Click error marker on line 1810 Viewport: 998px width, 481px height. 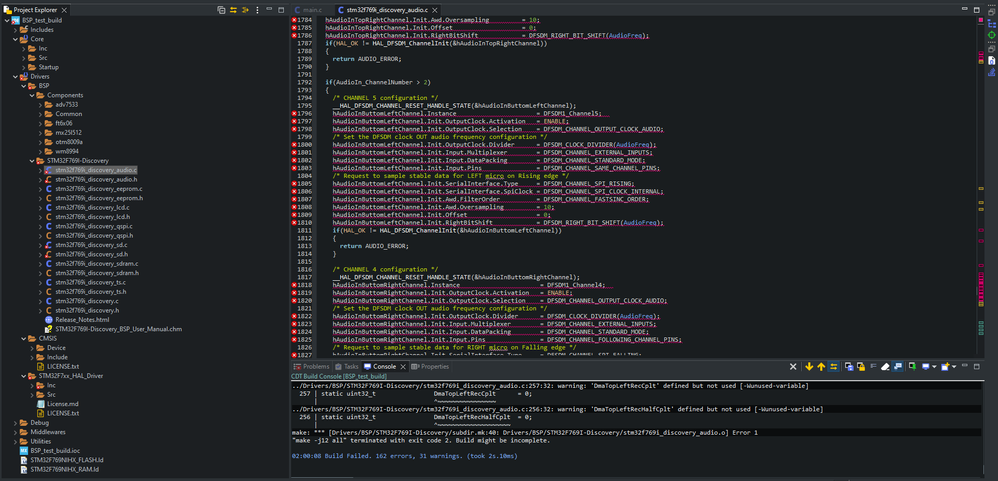(x=295, y=223)
